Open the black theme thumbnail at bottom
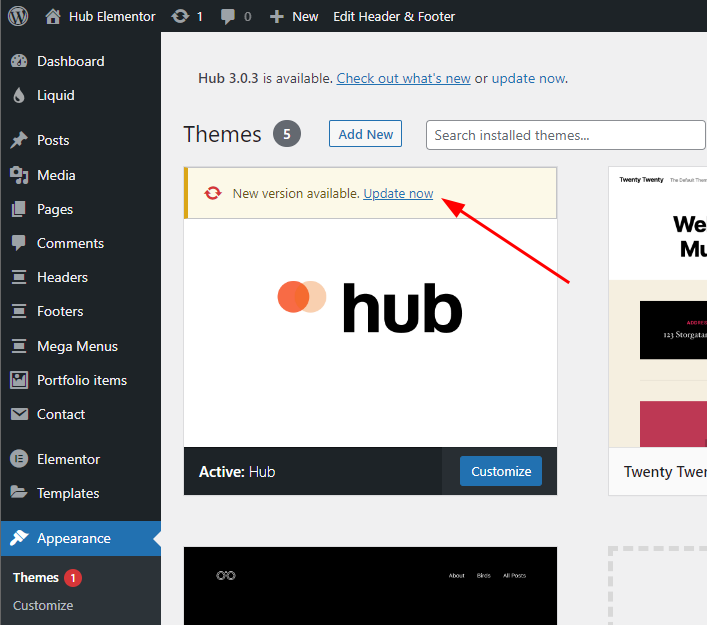 (x=370, y=586)
